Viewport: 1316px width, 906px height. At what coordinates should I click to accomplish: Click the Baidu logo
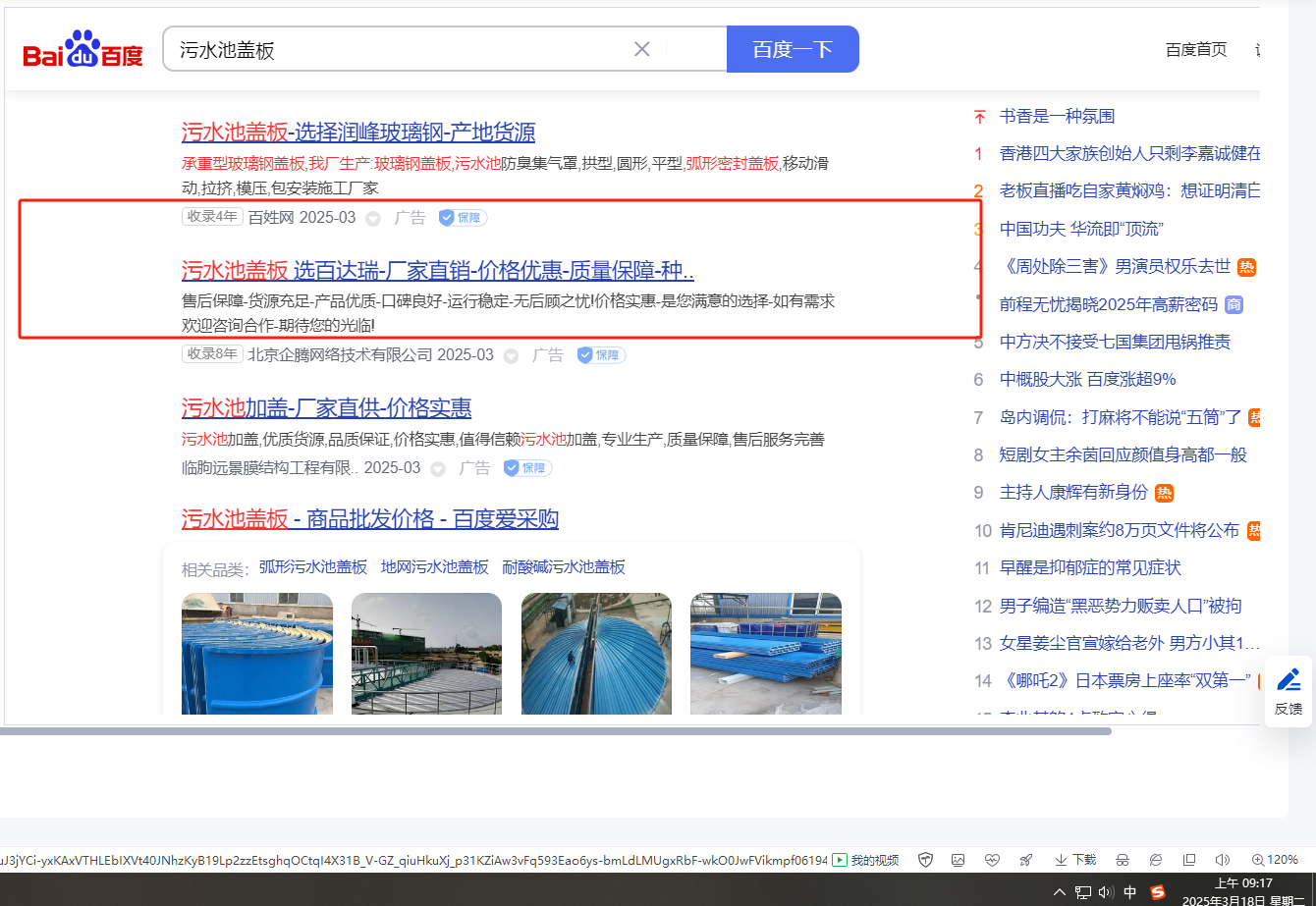pos(83,50)
